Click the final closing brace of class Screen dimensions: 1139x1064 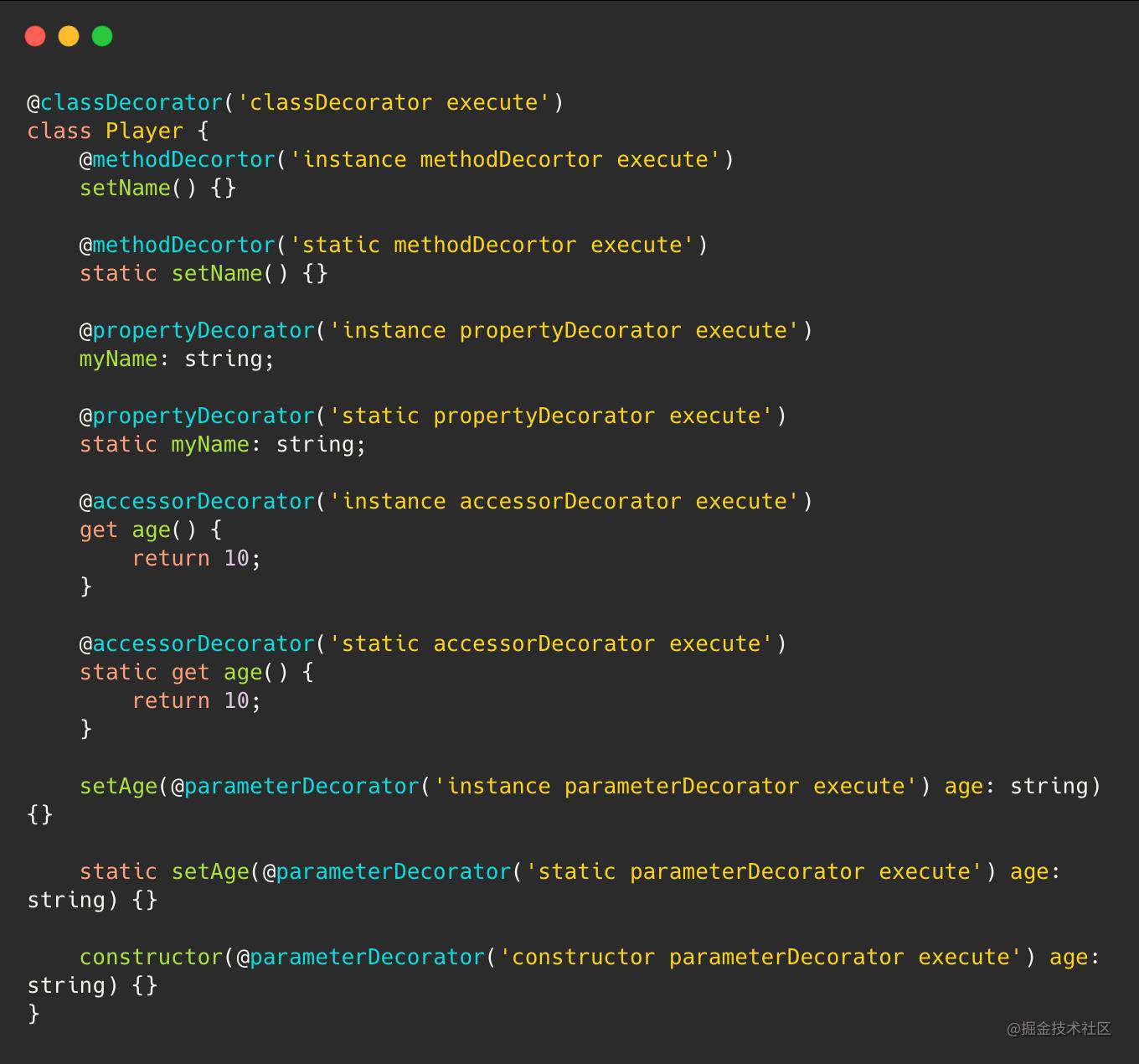click(x=33, y=1014)
